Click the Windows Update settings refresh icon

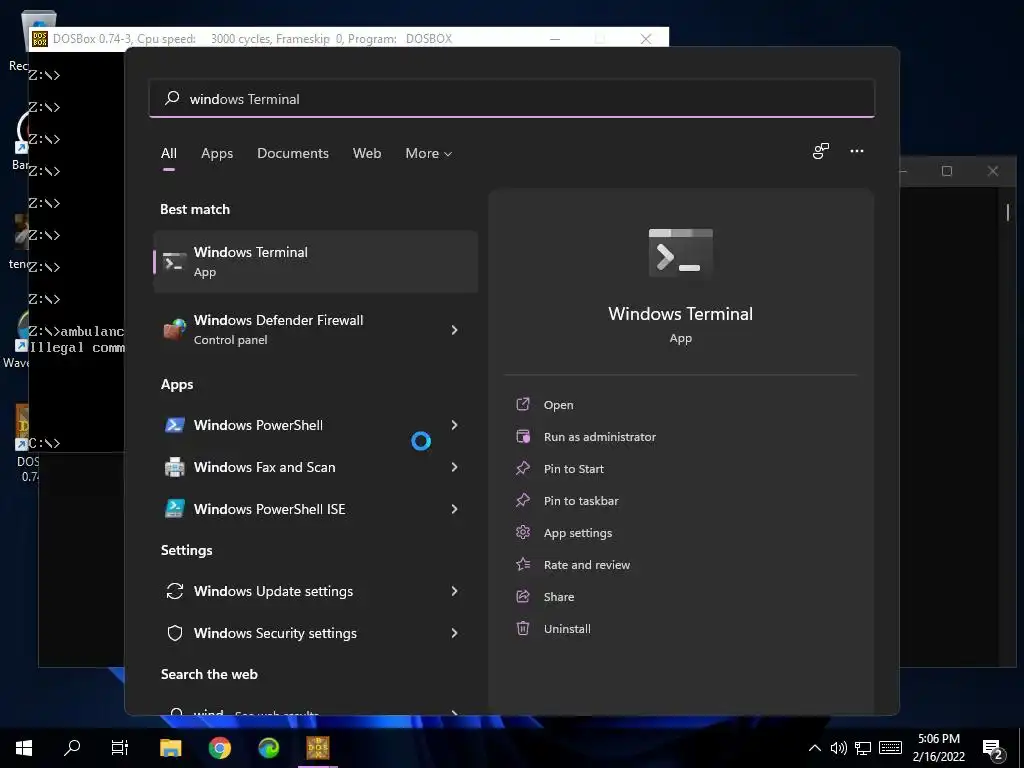coord(174,591)
